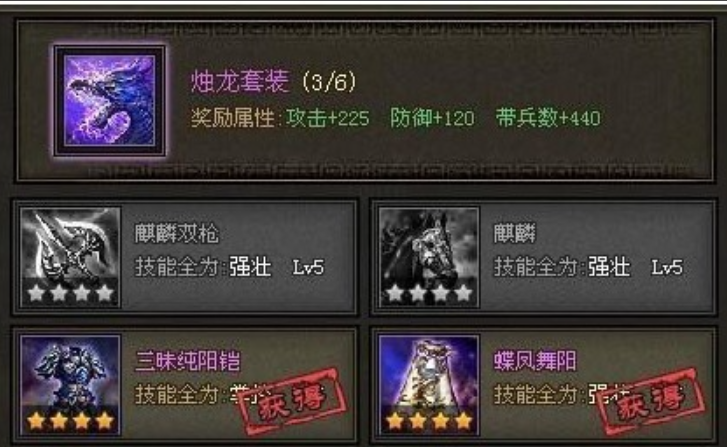Click 强壮 Lv5 skill on 麒麟双枪 row
Screen dimensions: 727x447
277,267
